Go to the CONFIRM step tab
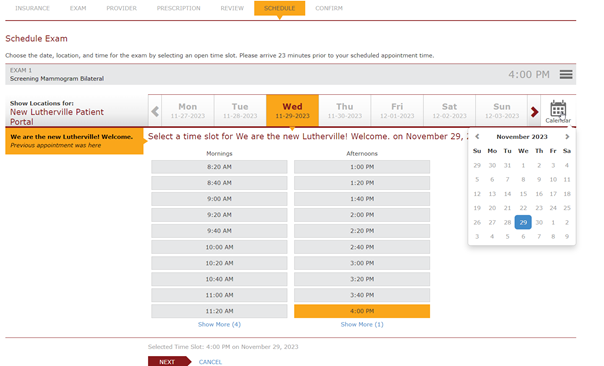 coord(329,8)
